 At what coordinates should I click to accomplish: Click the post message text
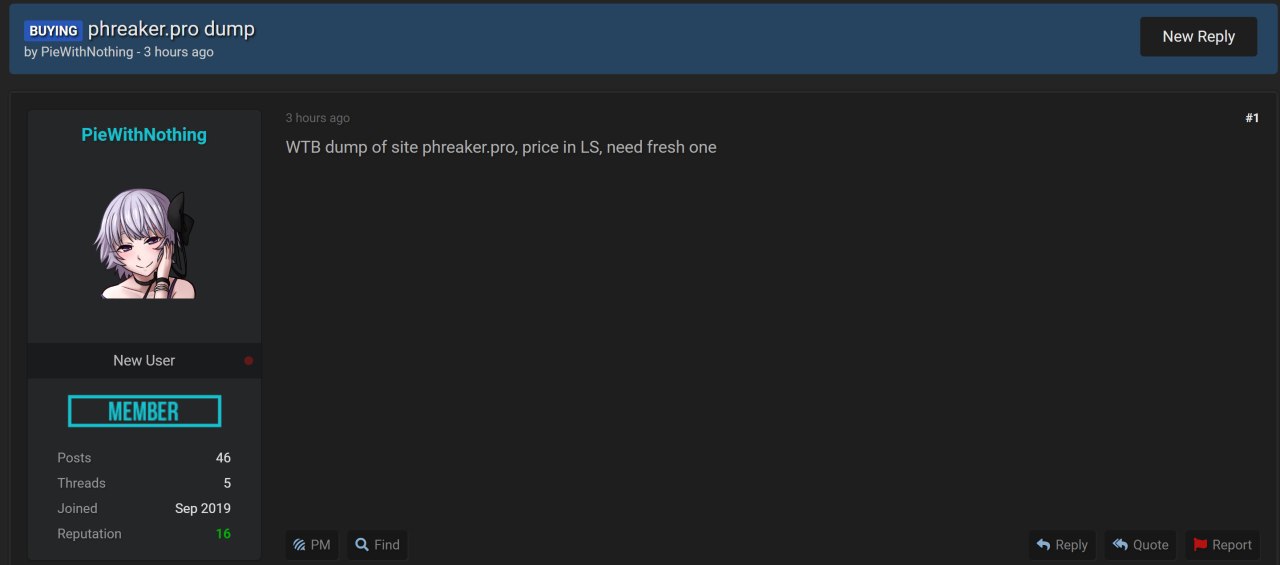501,147
